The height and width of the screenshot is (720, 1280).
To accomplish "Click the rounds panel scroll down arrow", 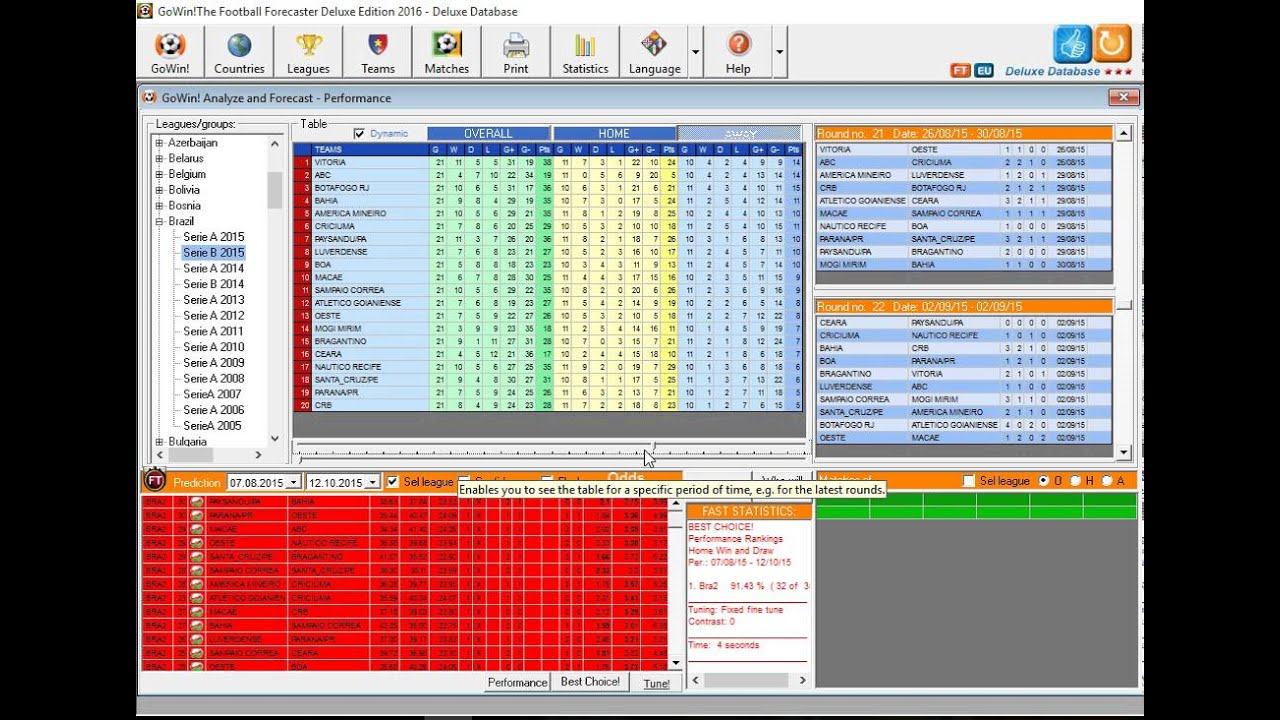I will 1123,452.
